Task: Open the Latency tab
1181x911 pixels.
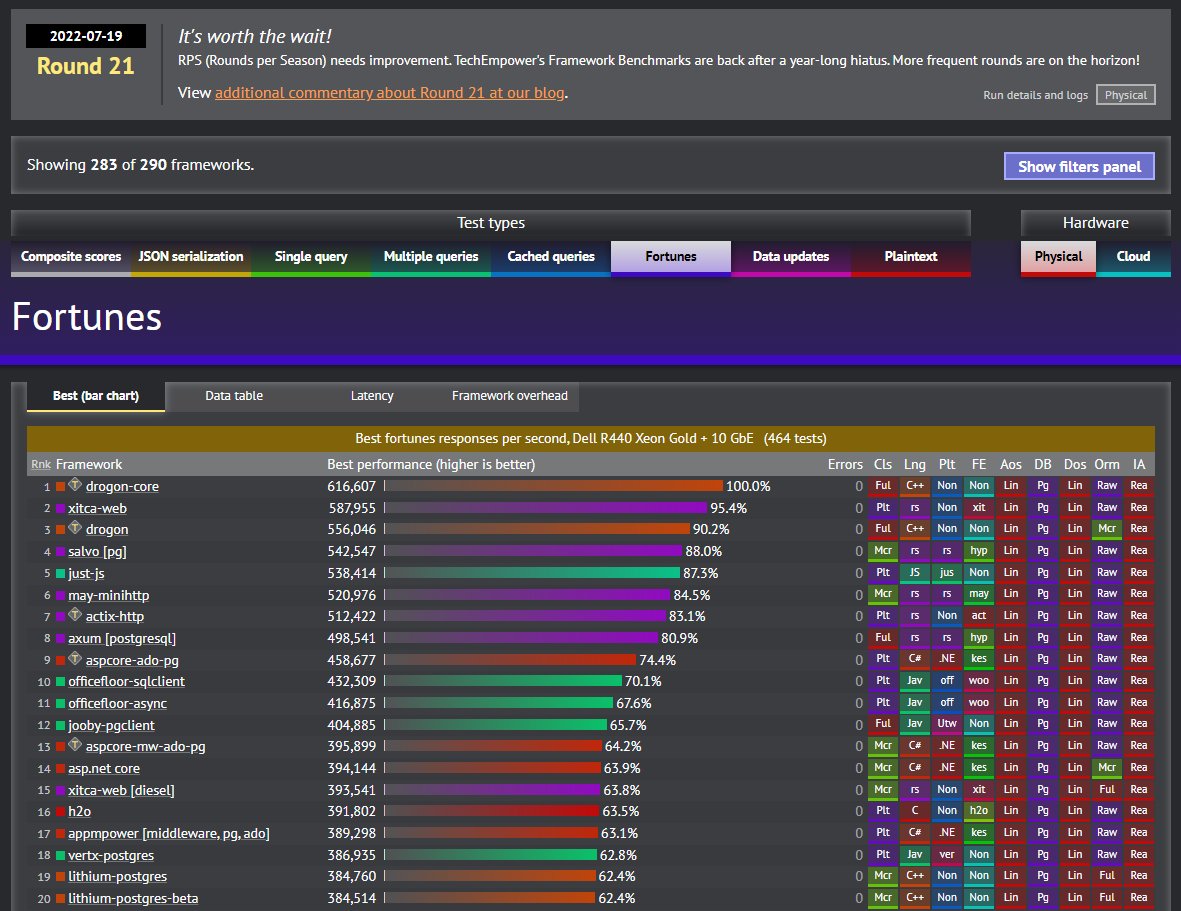Action: (x=372, y=396)
